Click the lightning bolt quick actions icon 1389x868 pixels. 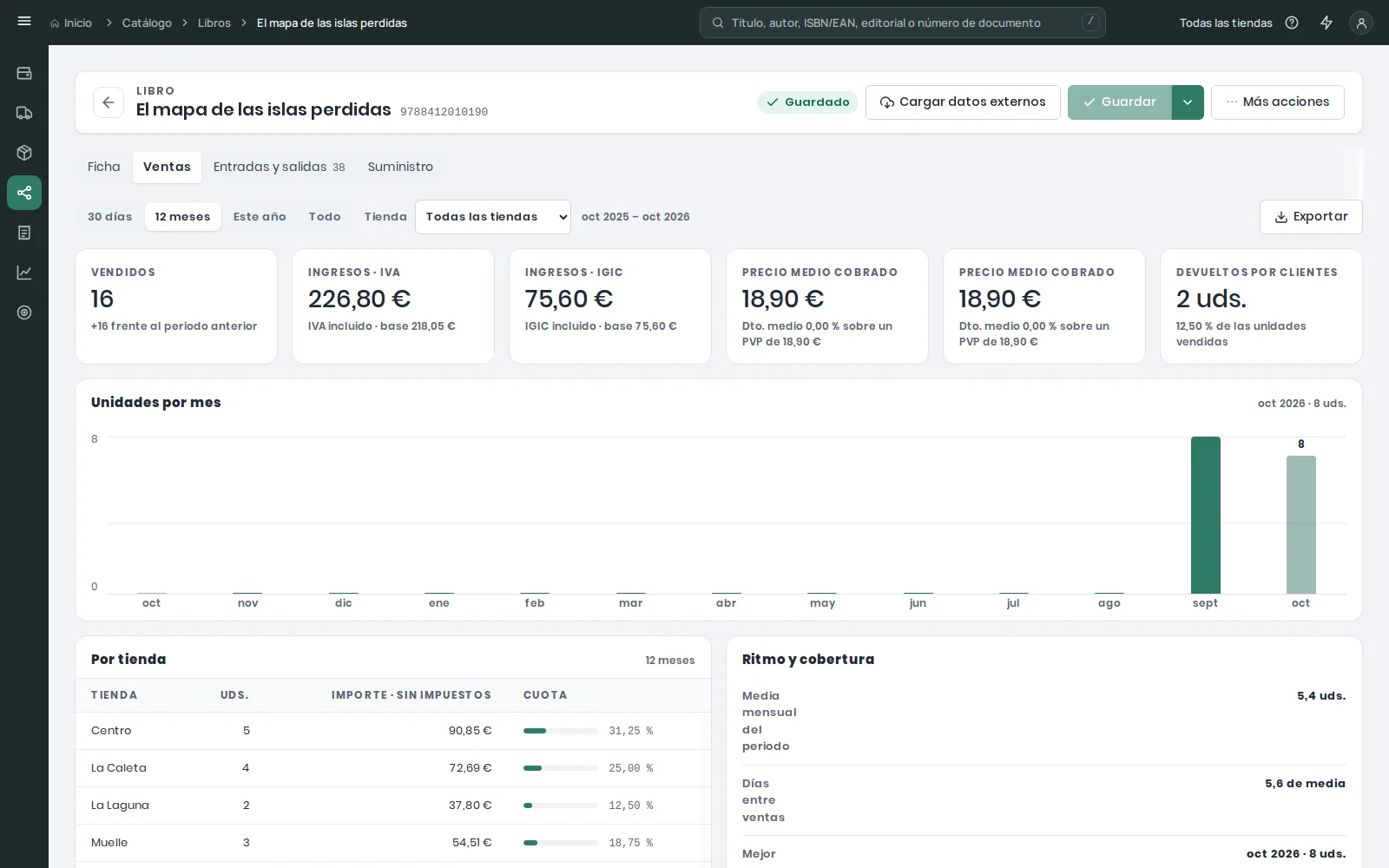[x=1326, y=23]
